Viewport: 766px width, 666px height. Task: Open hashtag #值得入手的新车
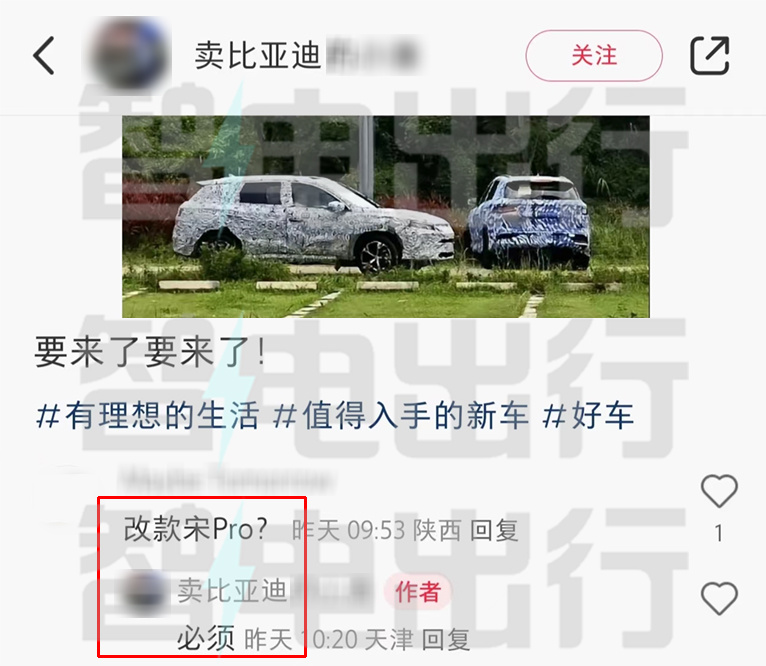[x=400, y=416]
